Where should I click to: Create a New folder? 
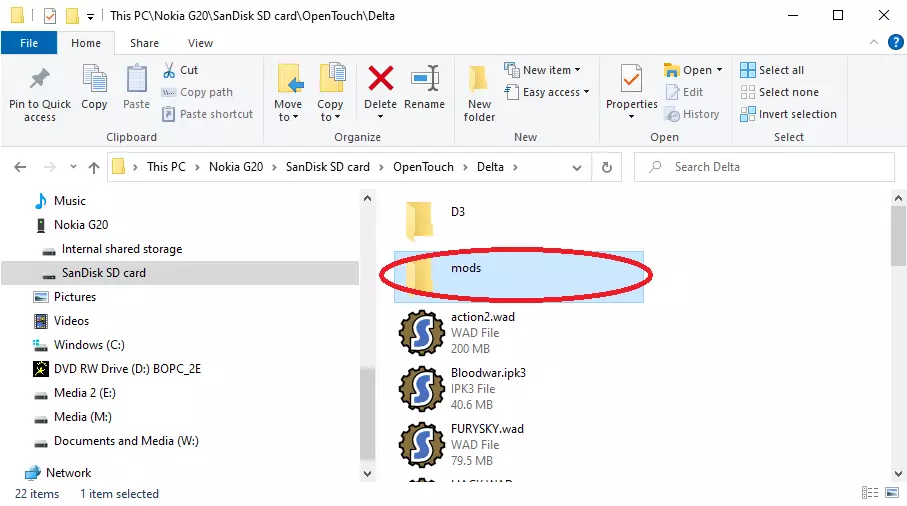click(479, 93)
